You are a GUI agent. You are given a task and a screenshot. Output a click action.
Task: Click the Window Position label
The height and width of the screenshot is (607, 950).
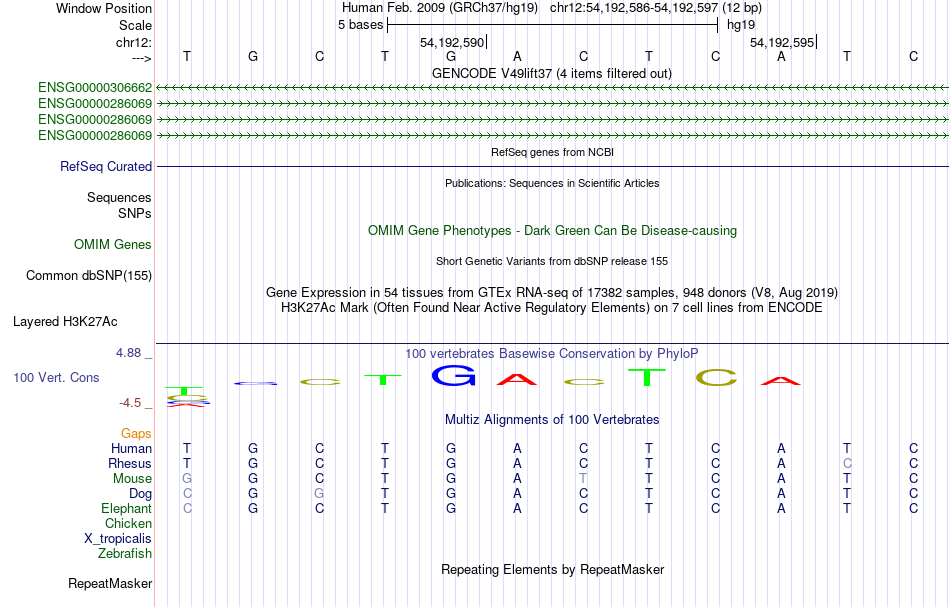pyautogui.click(x=104, y=8)
